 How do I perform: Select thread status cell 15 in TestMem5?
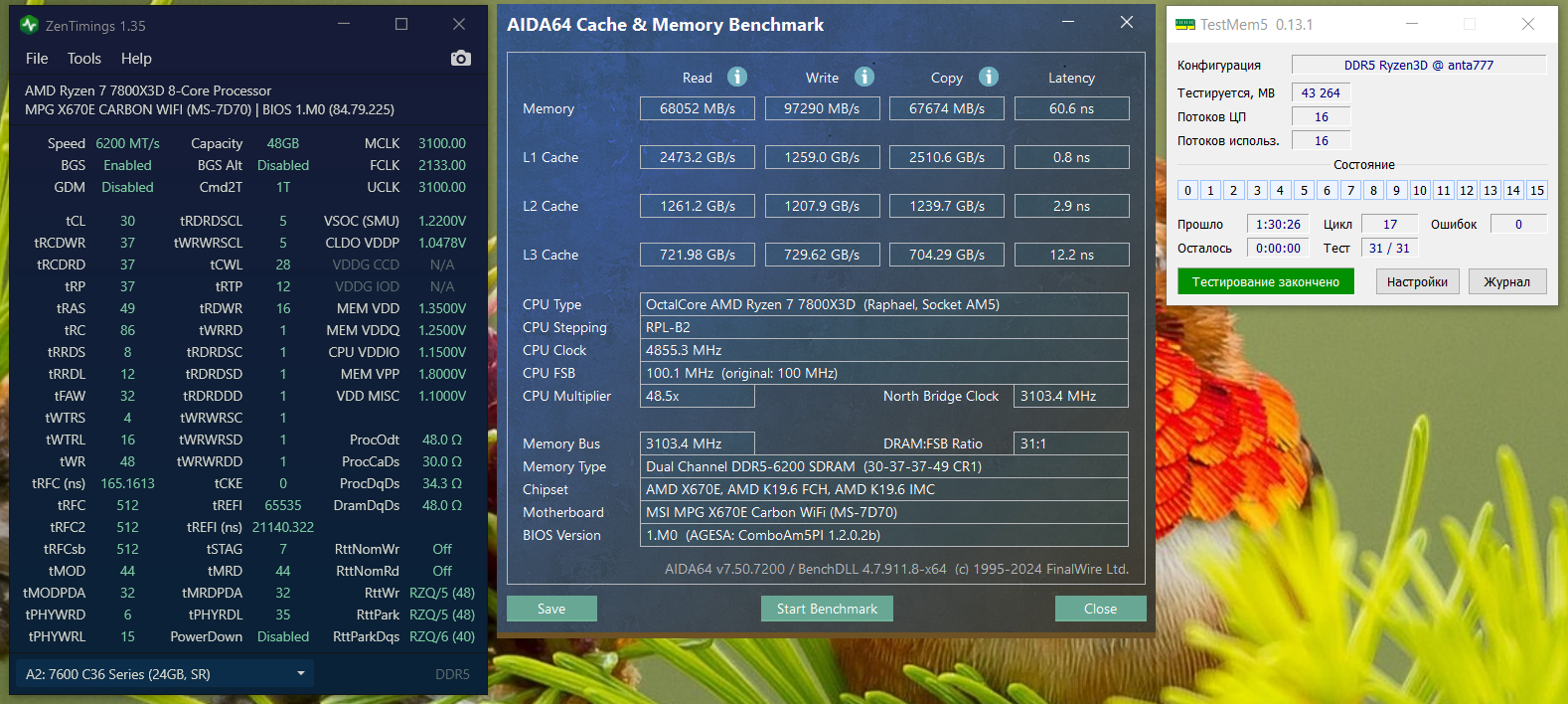1536,190
